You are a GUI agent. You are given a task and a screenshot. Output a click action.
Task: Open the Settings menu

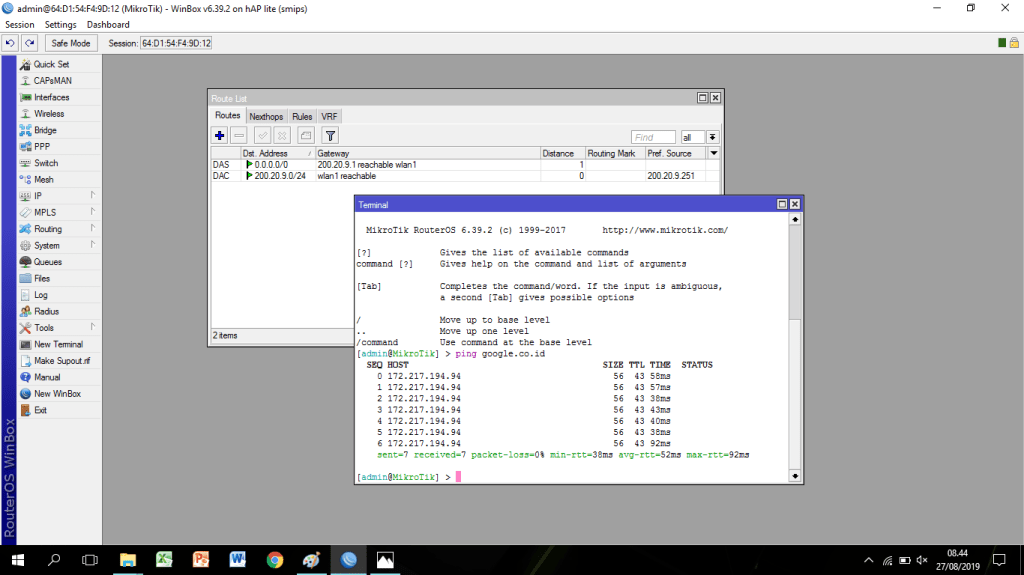60,24
